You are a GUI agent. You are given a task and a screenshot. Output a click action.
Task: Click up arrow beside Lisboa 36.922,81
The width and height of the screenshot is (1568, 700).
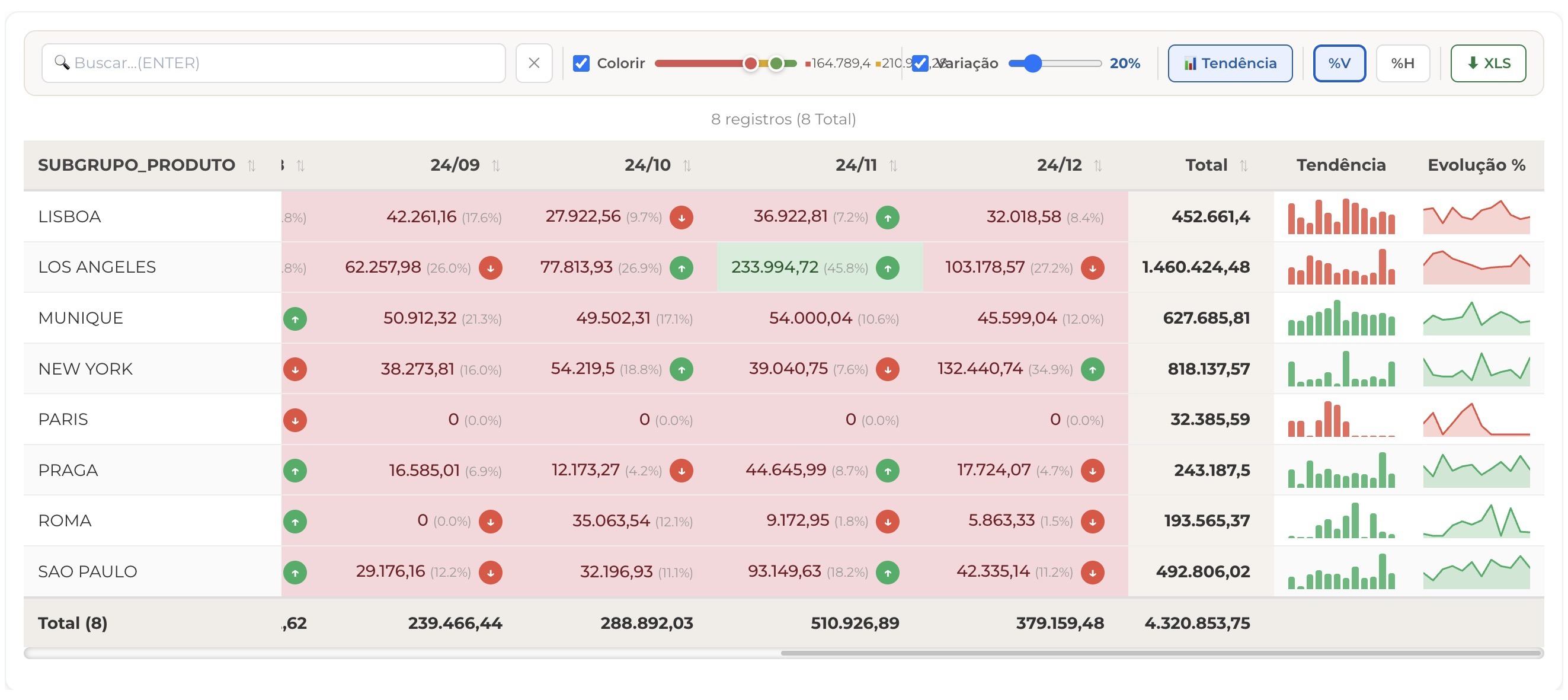tap(888, 218)
